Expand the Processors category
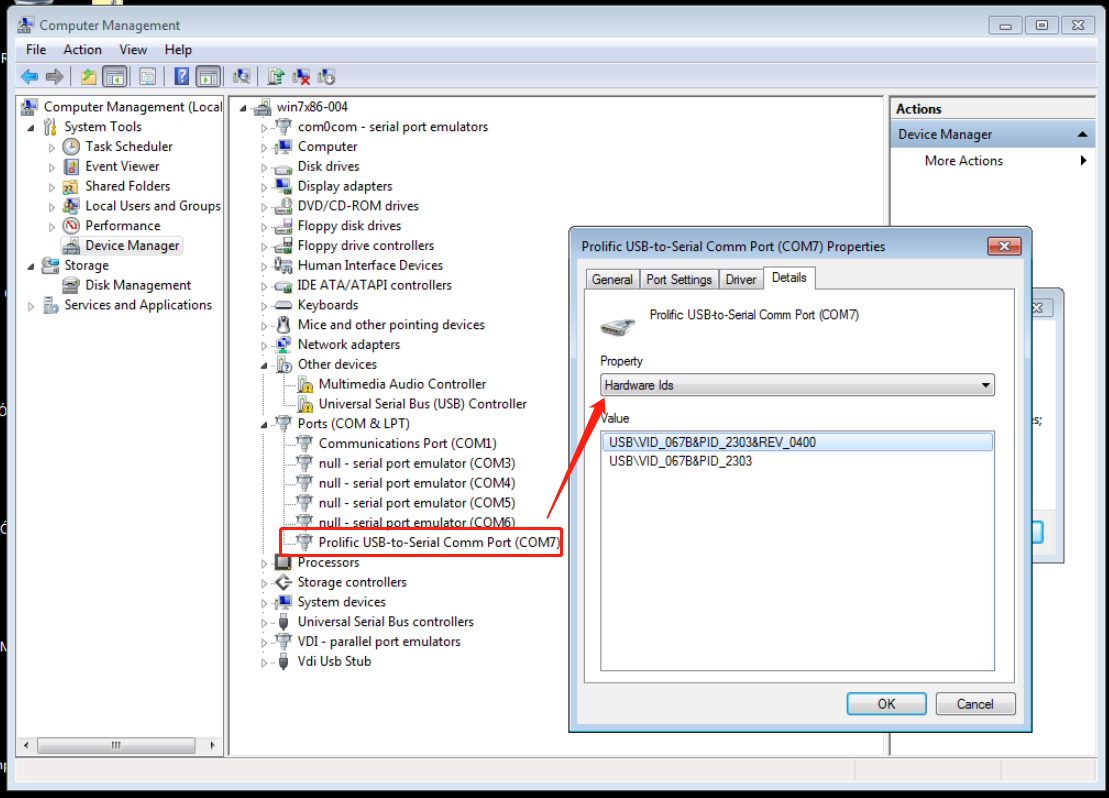 [264, 563]
